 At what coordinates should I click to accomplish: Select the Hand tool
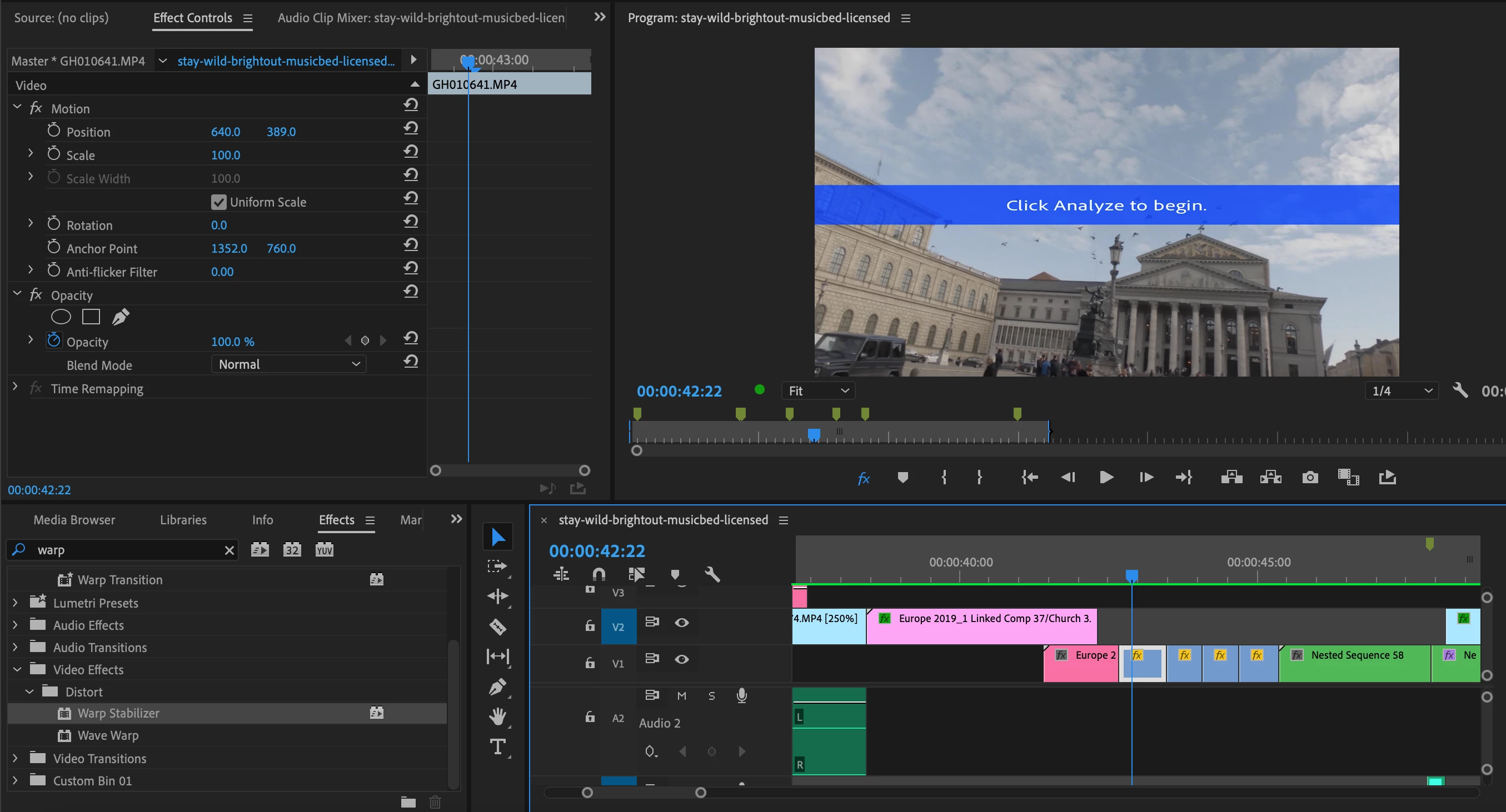click(497, 715)
